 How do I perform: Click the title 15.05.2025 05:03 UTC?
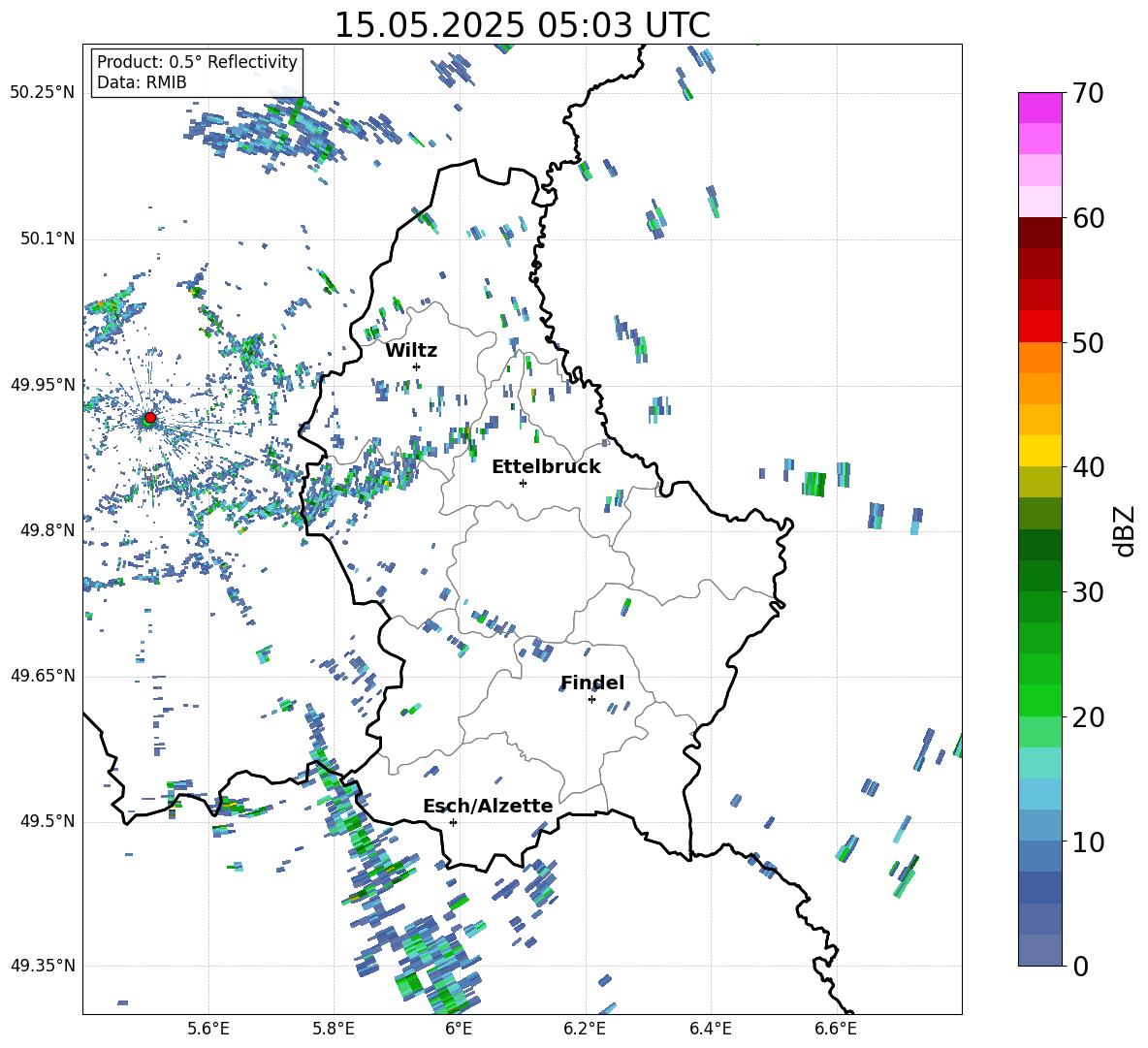522,25
